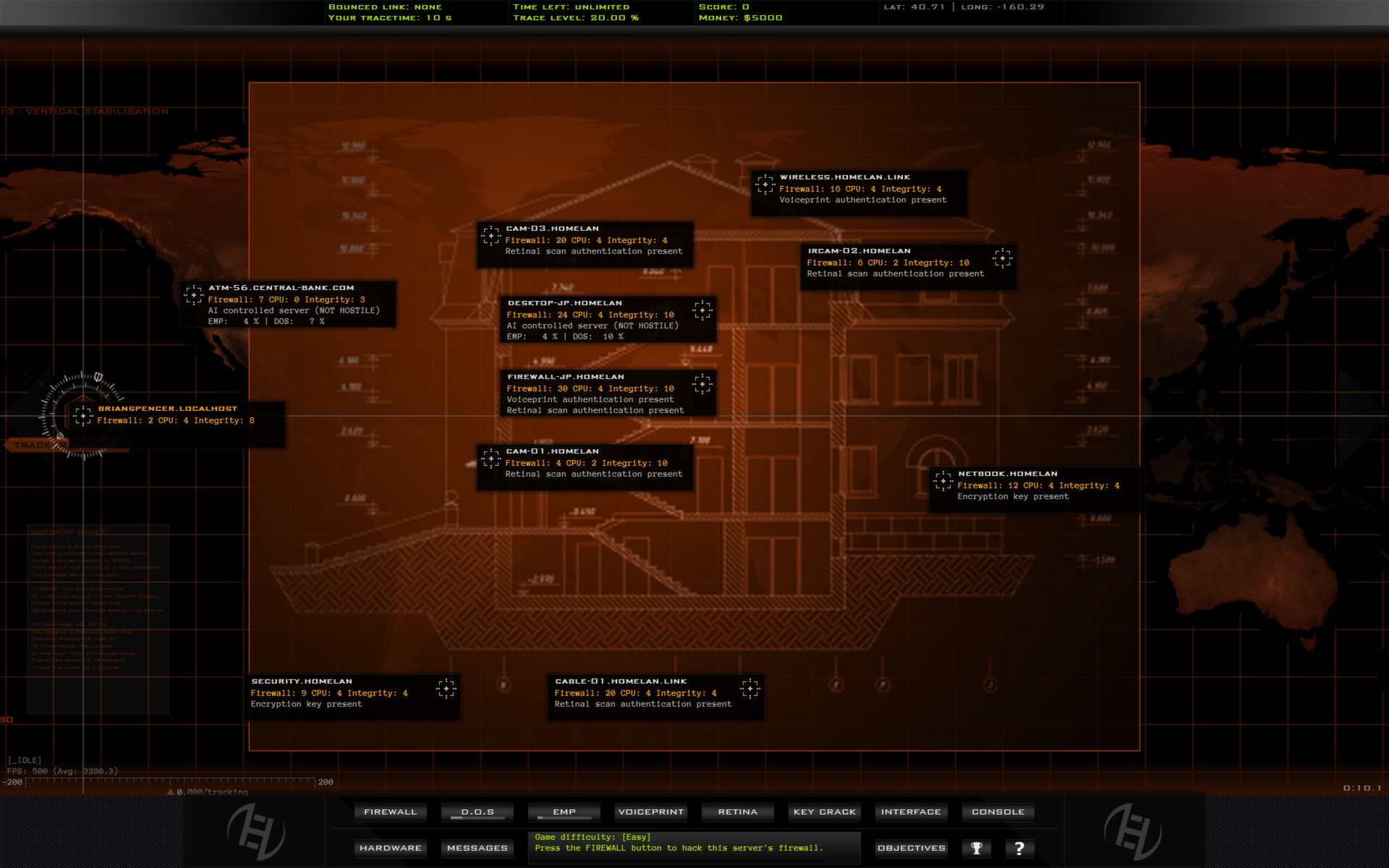Click the crosshair icon on NETBOOK.HOMELAN
This screenshot has height=868, width=1389.
pos(942,480)
